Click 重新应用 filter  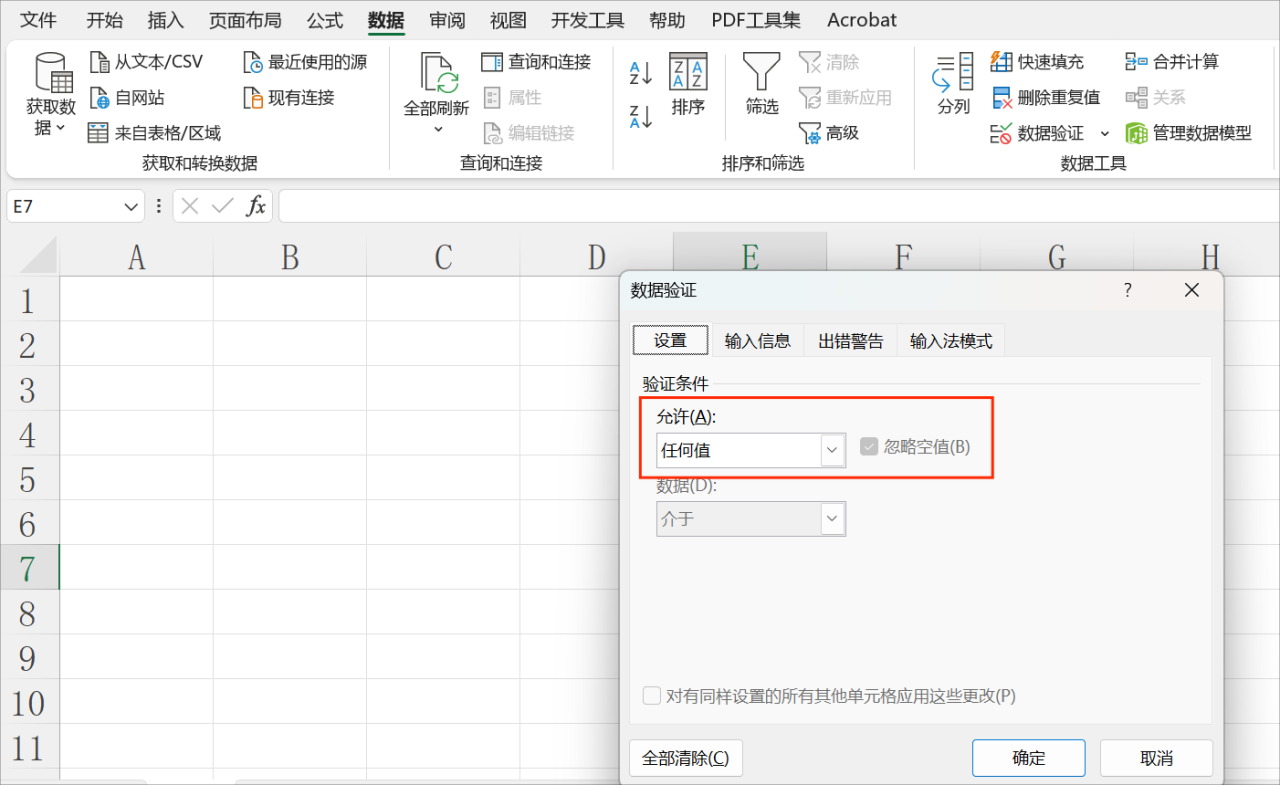click(x=844, y=98)
